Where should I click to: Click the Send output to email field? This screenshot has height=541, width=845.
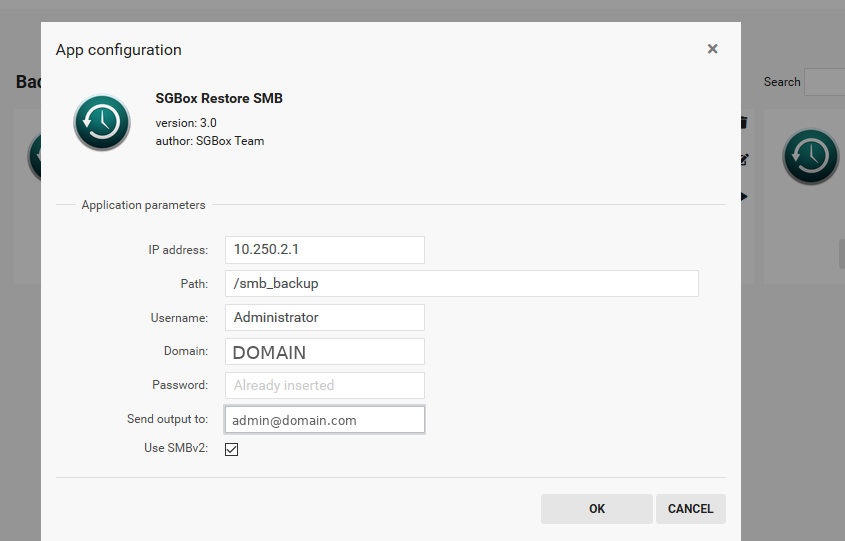[324, 419]
